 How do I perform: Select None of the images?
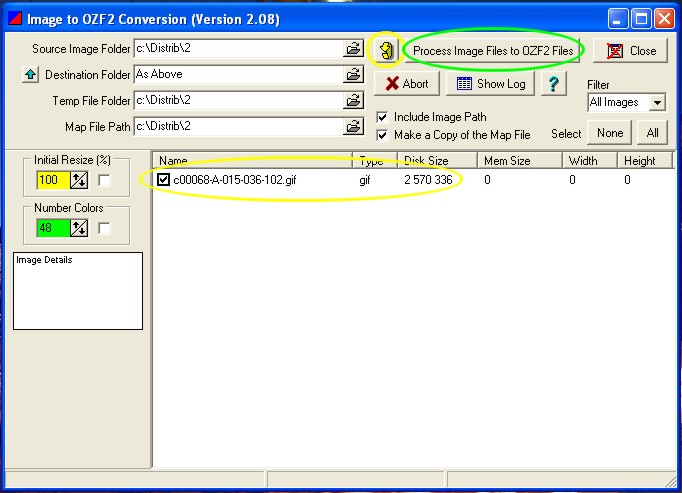(609, 133)
